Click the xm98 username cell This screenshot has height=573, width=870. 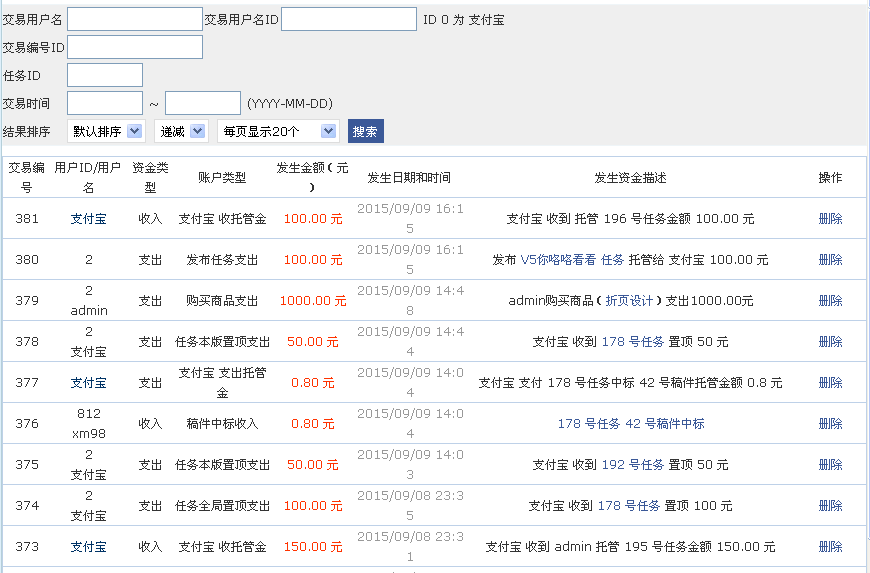click(89, 434)
